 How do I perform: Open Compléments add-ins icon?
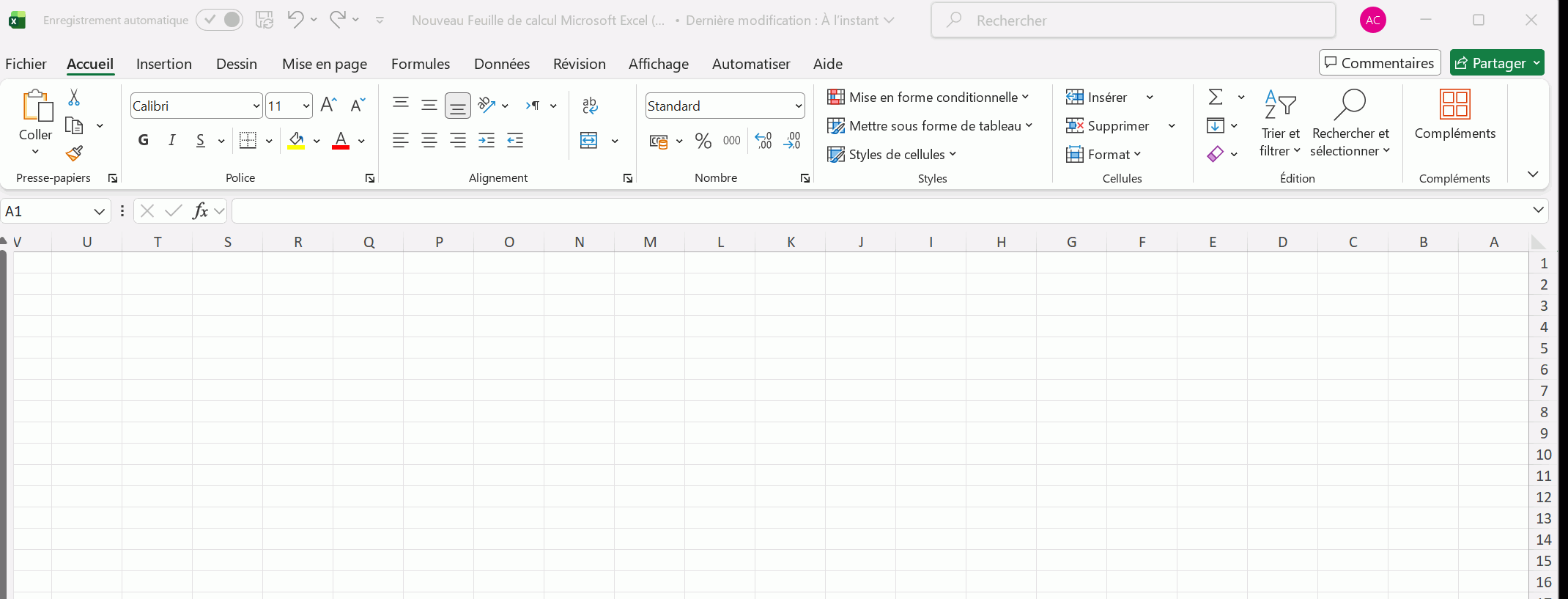point(1455,114)
